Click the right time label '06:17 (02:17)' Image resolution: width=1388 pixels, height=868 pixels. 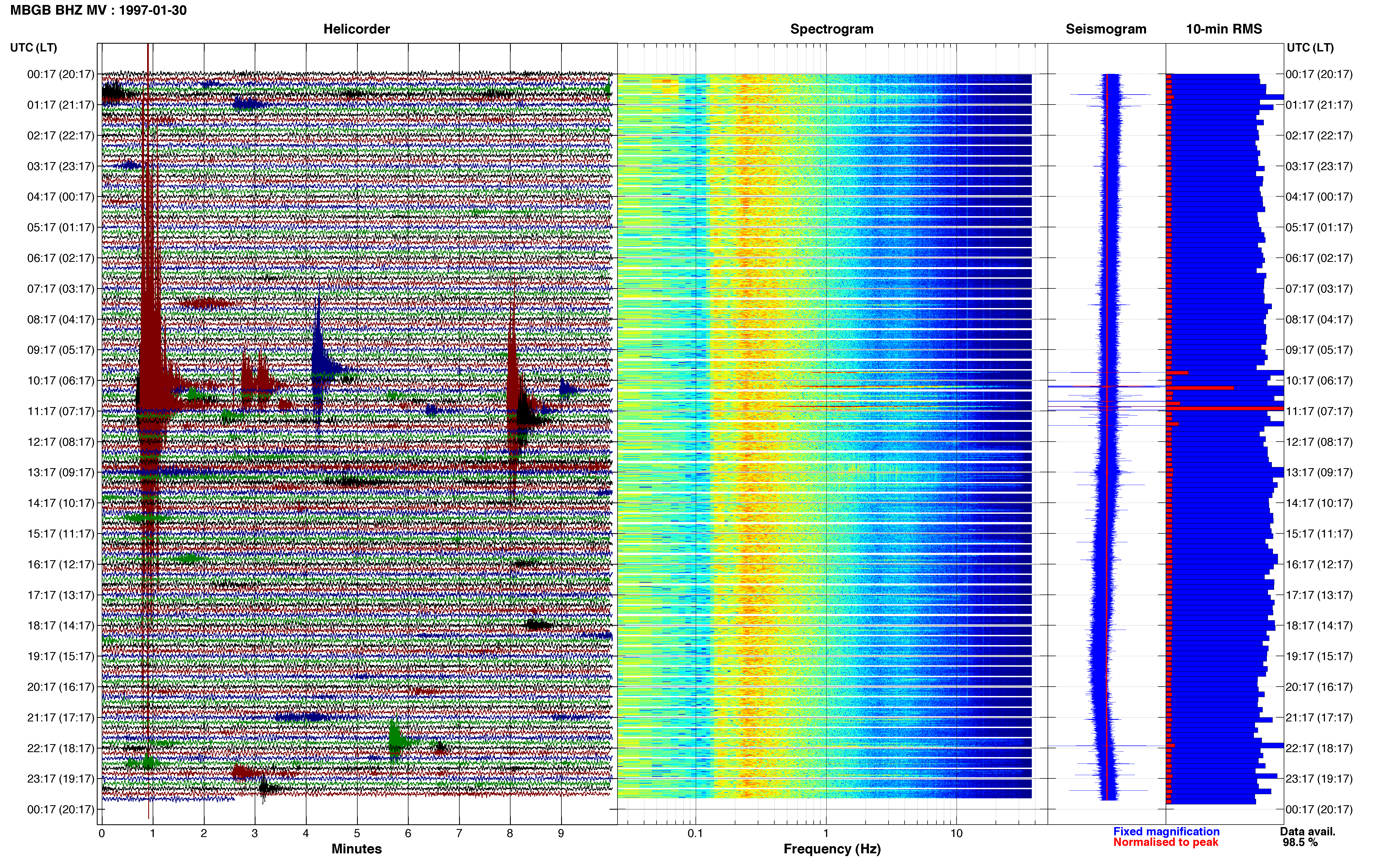pos(1319,258)
